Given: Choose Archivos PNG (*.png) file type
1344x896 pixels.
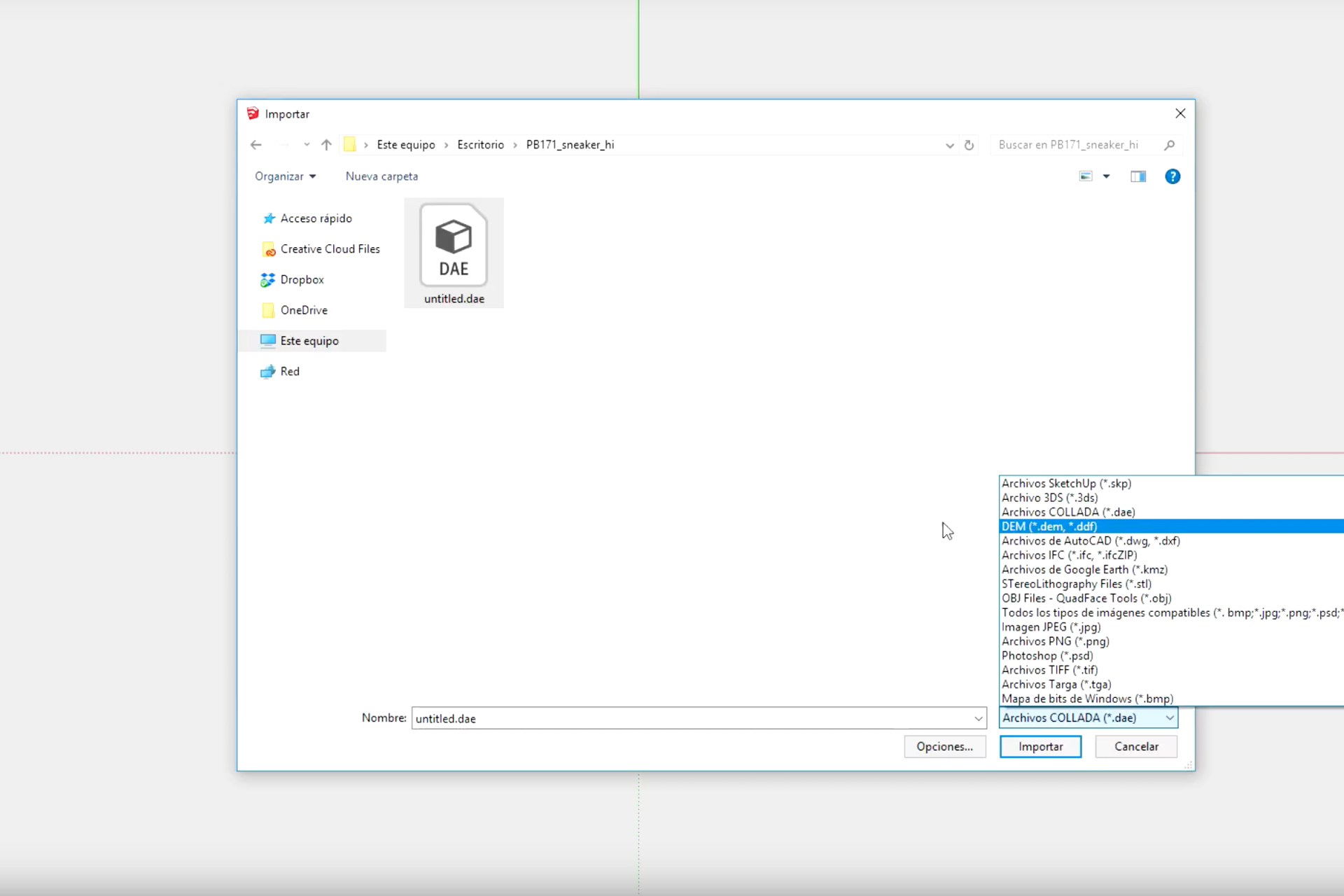Looking at the screenshot, I should click(1172, 641).
